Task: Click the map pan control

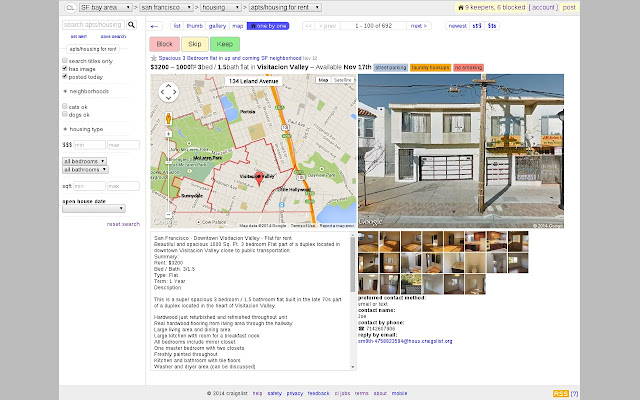Action: click(x=168, y=92)
